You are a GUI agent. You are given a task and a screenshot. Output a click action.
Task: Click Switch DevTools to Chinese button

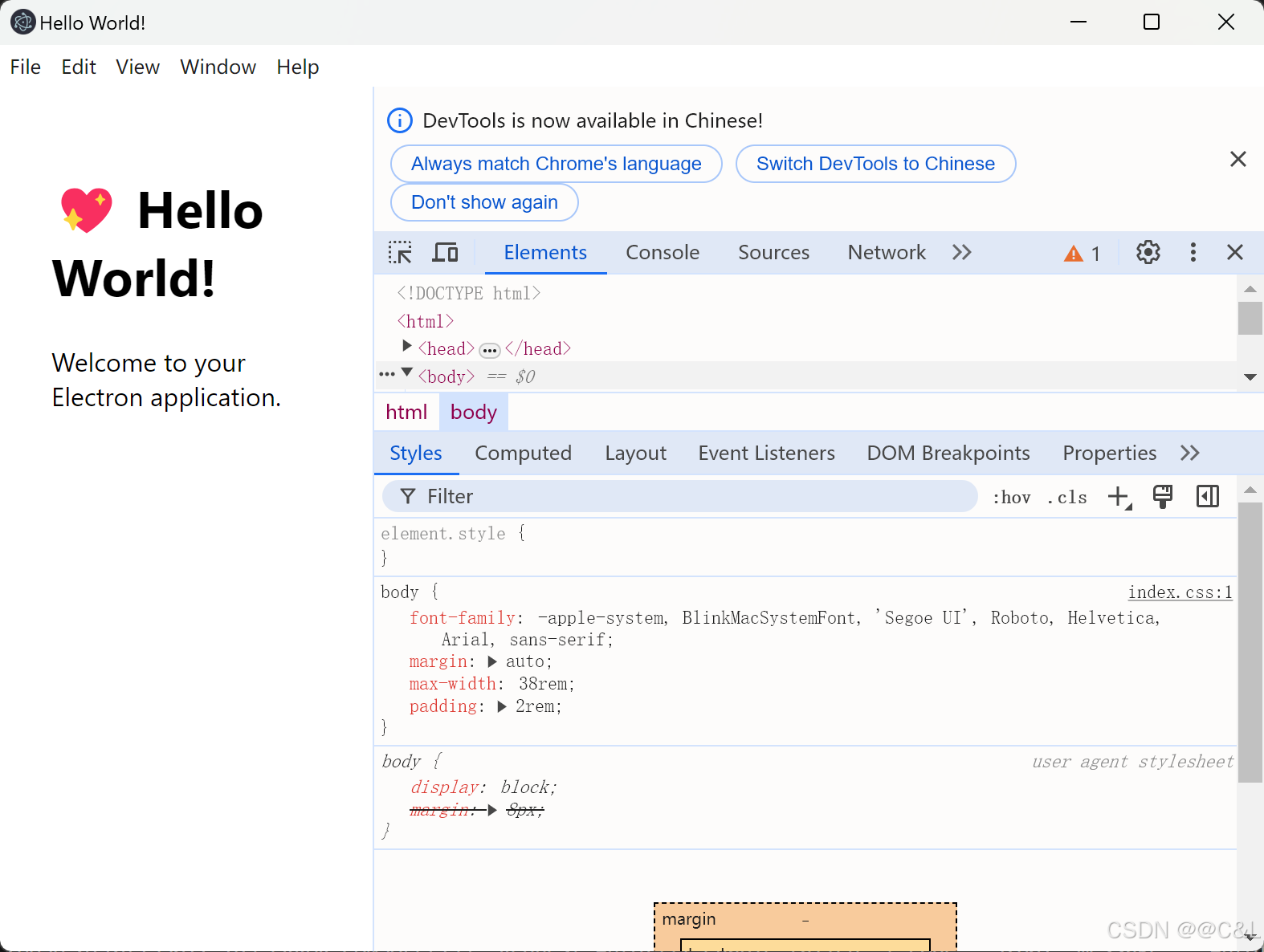pyautogui.click(x=875, y=164)
